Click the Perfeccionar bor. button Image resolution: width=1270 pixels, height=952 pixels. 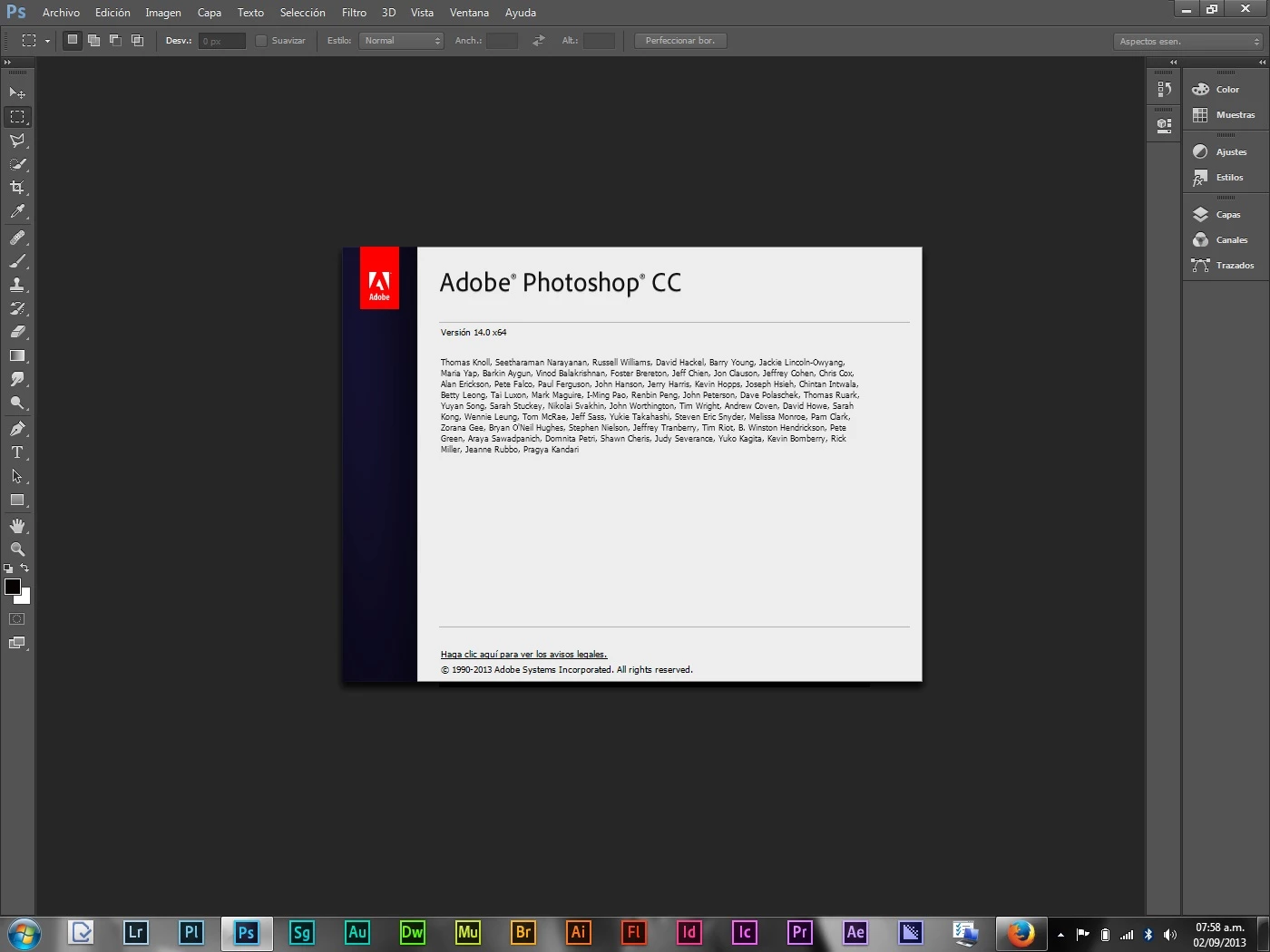click(x=680, y=41)
